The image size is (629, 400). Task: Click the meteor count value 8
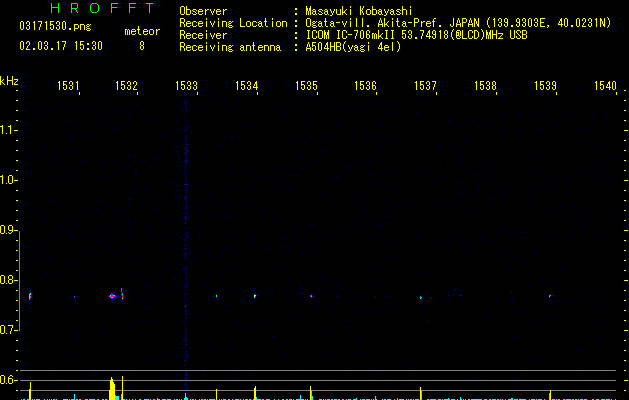[142, 46]
